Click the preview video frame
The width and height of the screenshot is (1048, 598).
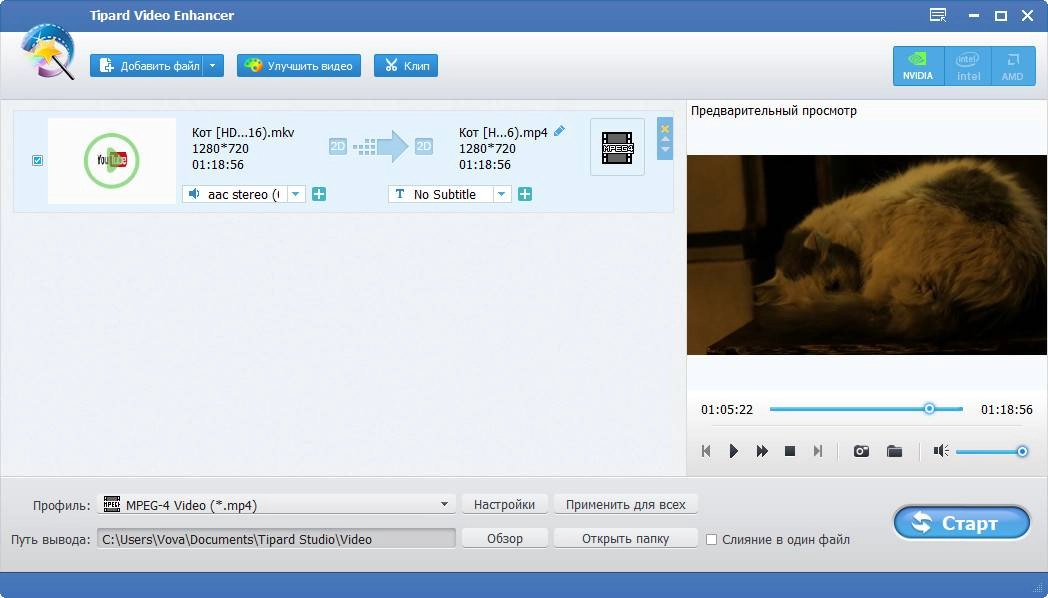coord(867,255)
